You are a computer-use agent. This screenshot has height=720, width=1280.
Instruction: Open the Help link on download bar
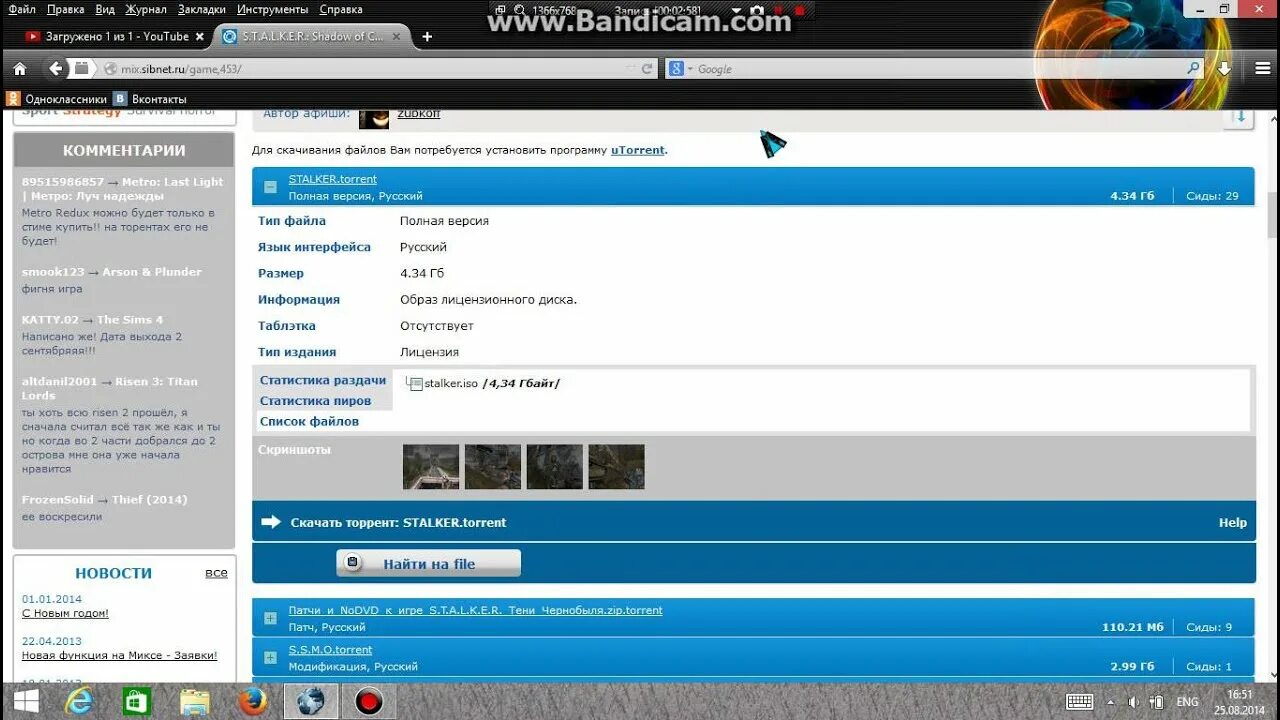pyautogui.click(x=1233, y=522)
